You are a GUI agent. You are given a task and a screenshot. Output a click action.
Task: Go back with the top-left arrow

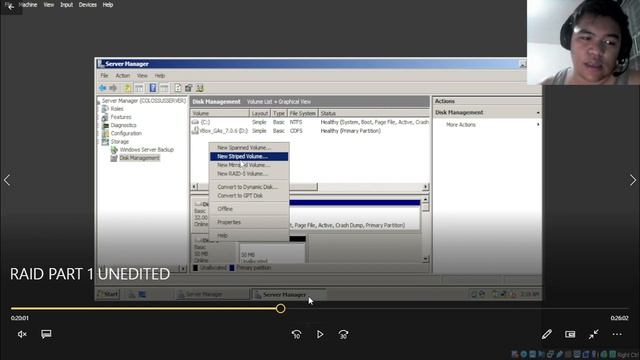coord(11,7)
